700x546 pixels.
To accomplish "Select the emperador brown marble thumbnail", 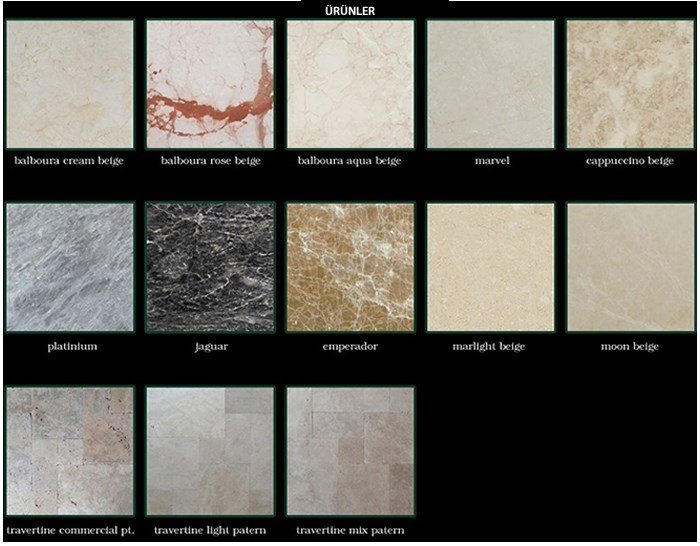I will [x=350, y=267].
